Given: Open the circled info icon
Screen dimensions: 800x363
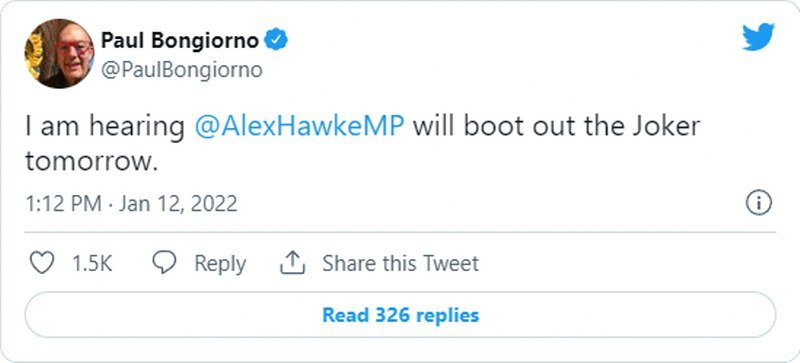Looking at the screenshot, I should click(x=759, y=204).
